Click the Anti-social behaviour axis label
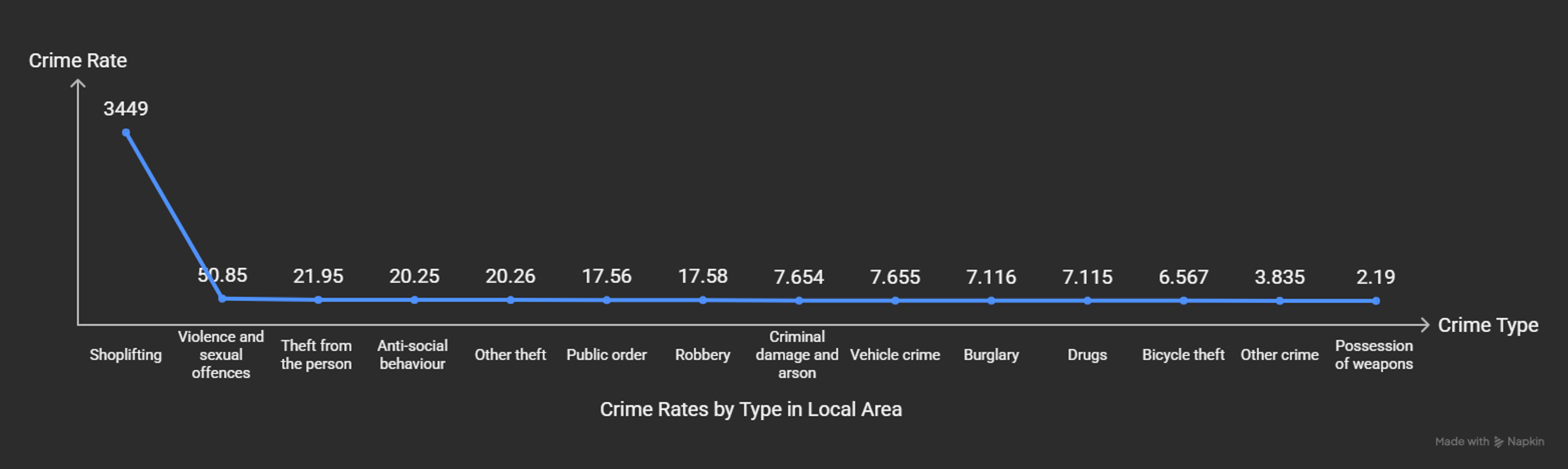 tap(413, 355)
